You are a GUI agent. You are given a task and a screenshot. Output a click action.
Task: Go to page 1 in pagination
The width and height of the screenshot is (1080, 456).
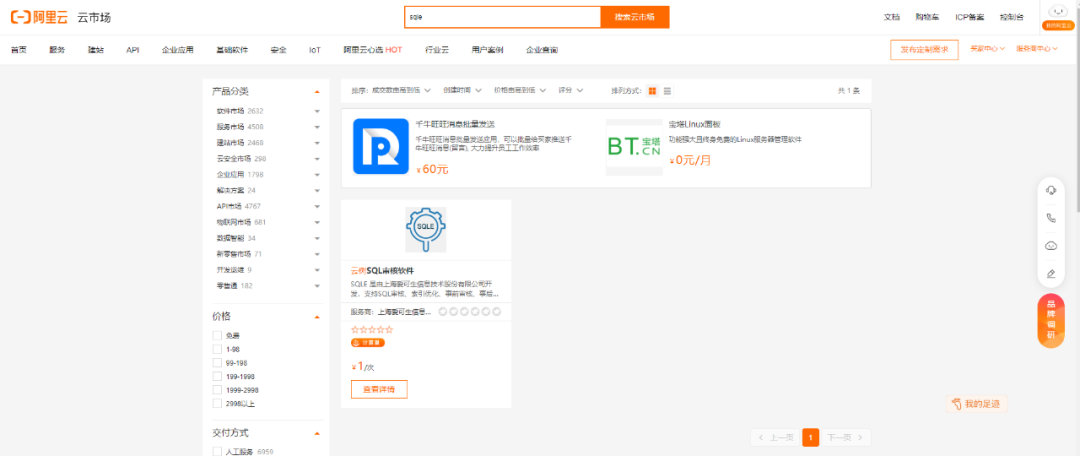(x=811, y=437)
